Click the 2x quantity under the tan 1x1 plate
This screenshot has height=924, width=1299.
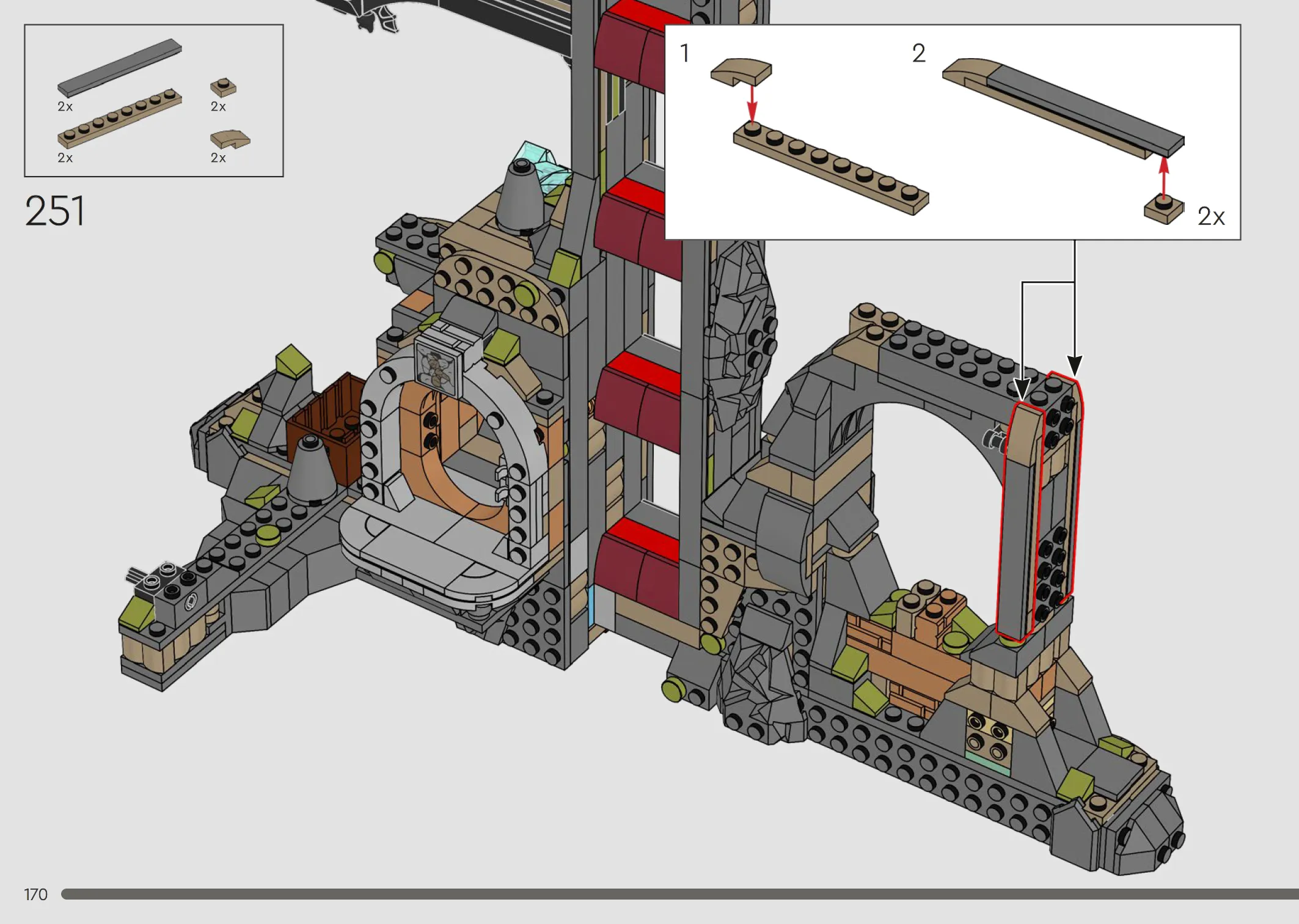pyautogui.click(x=218, y=107)
